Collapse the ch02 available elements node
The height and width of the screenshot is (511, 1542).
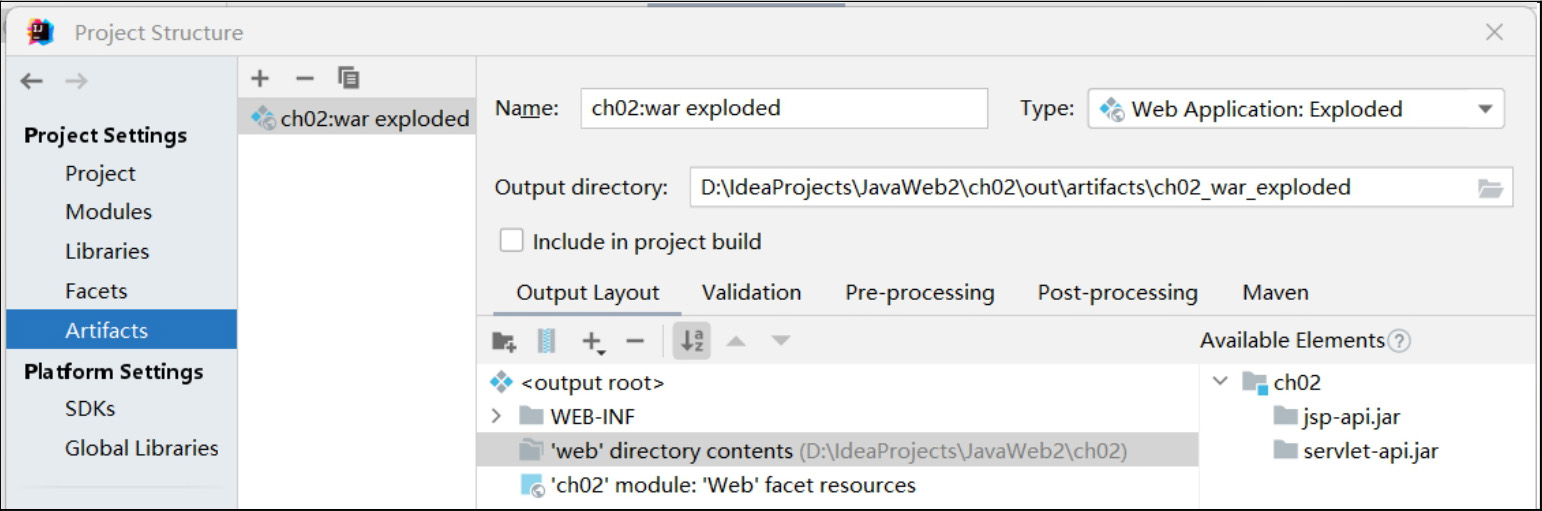1219,382
